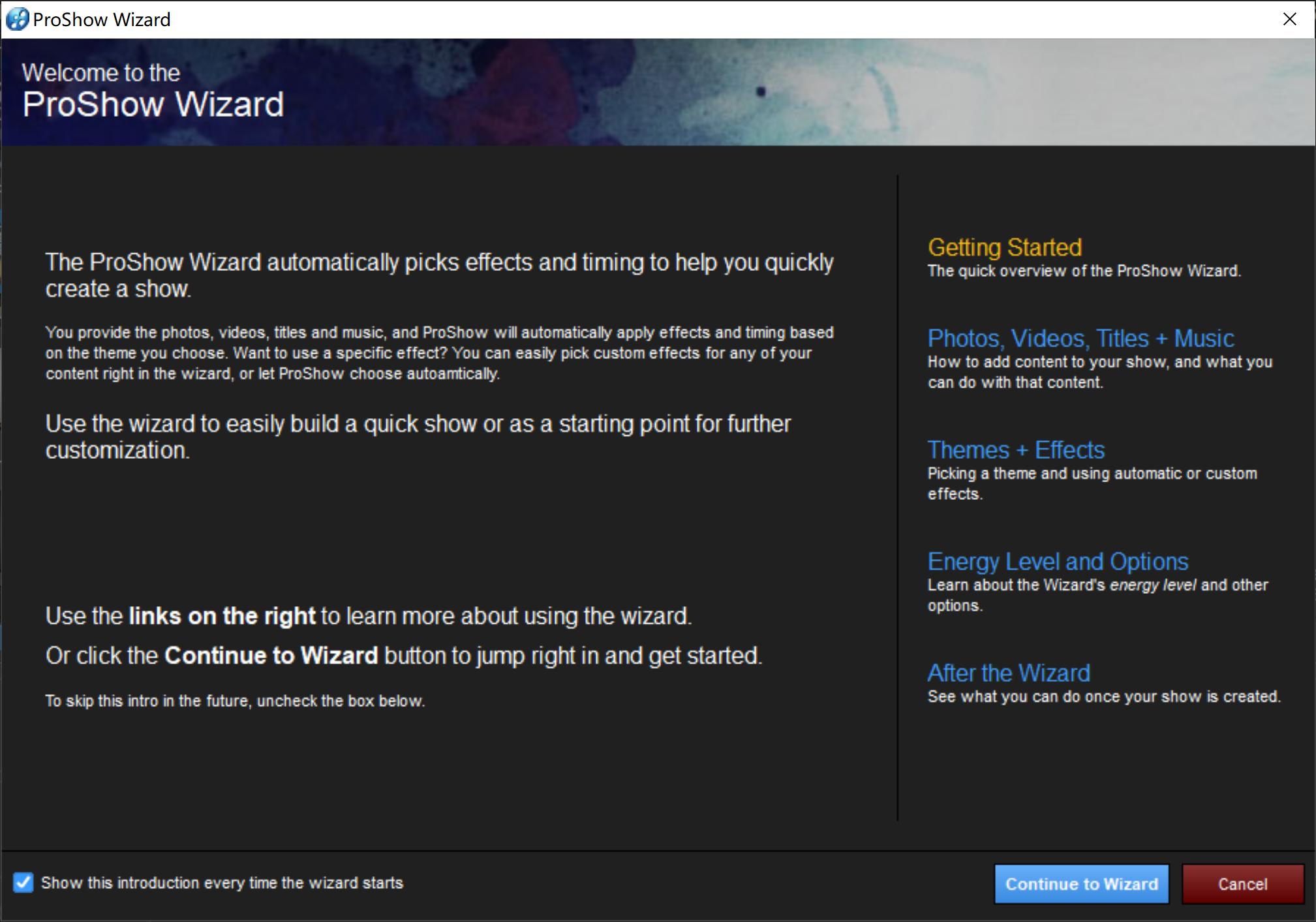Click the 'Welcome to the ProShow Wizard' banner heading
Screen dimensions: 1316x922
153,91
